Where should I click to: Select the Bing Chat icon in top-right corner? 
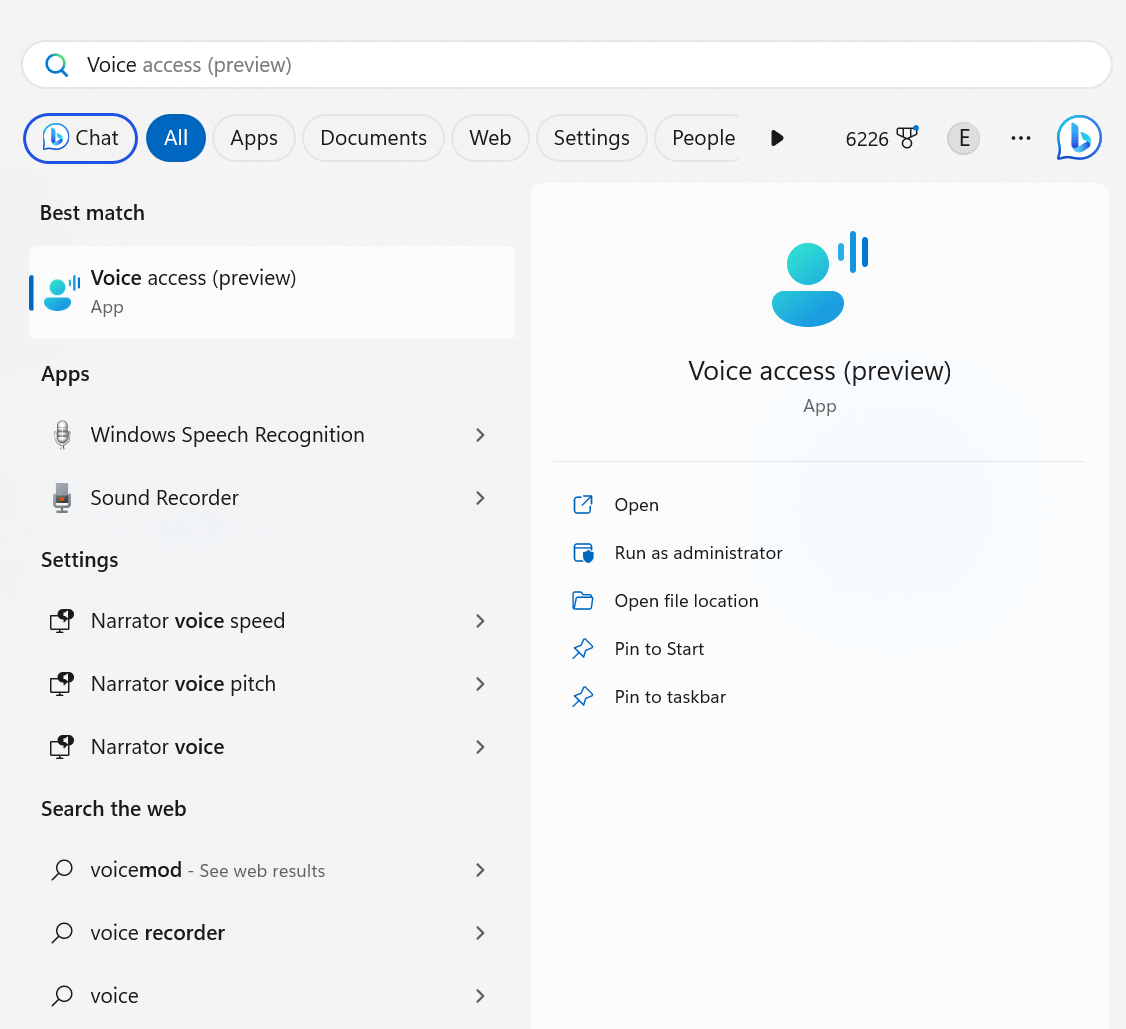[1078, 138]
